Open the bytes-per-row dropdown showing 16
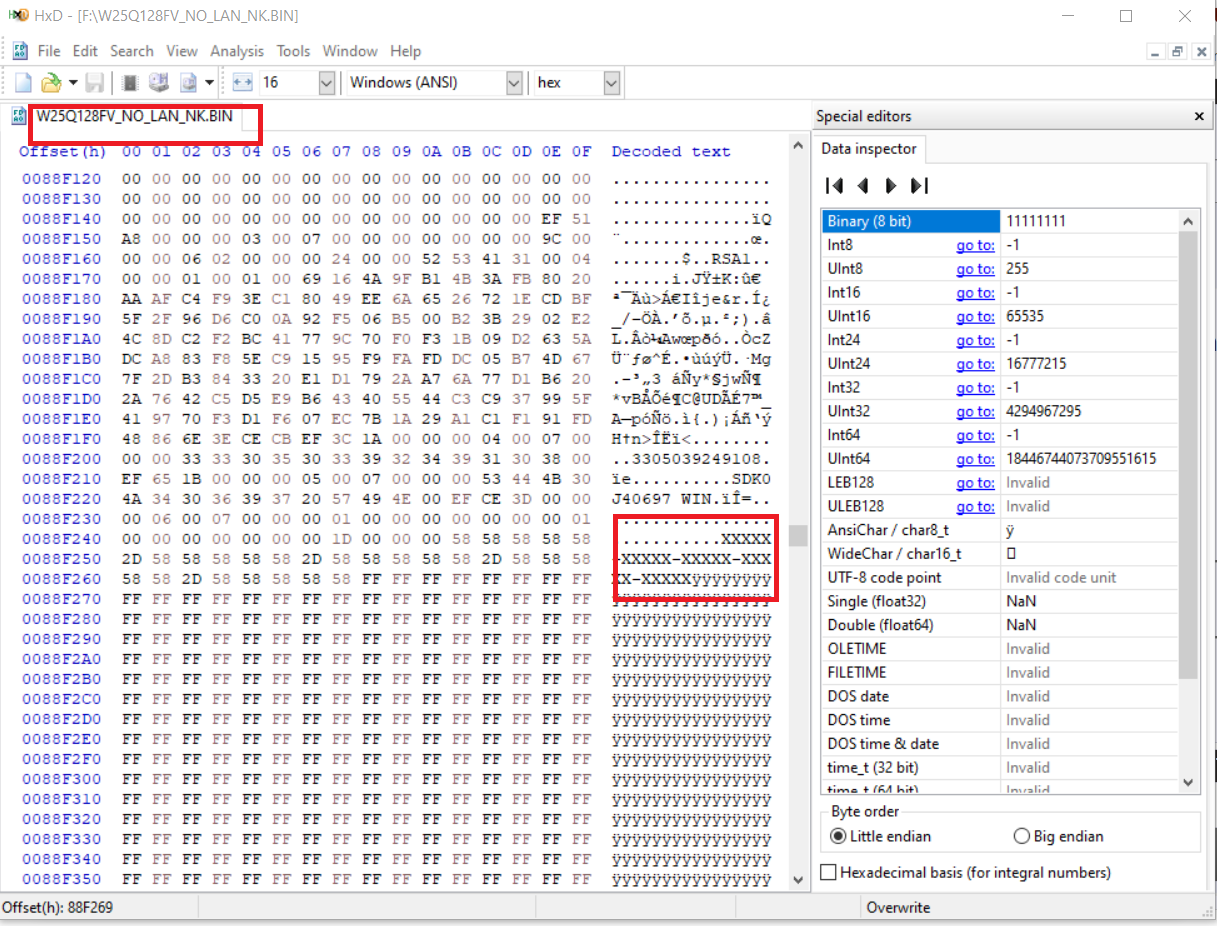This screenshot has height=926, width=1217. point(326,83)
